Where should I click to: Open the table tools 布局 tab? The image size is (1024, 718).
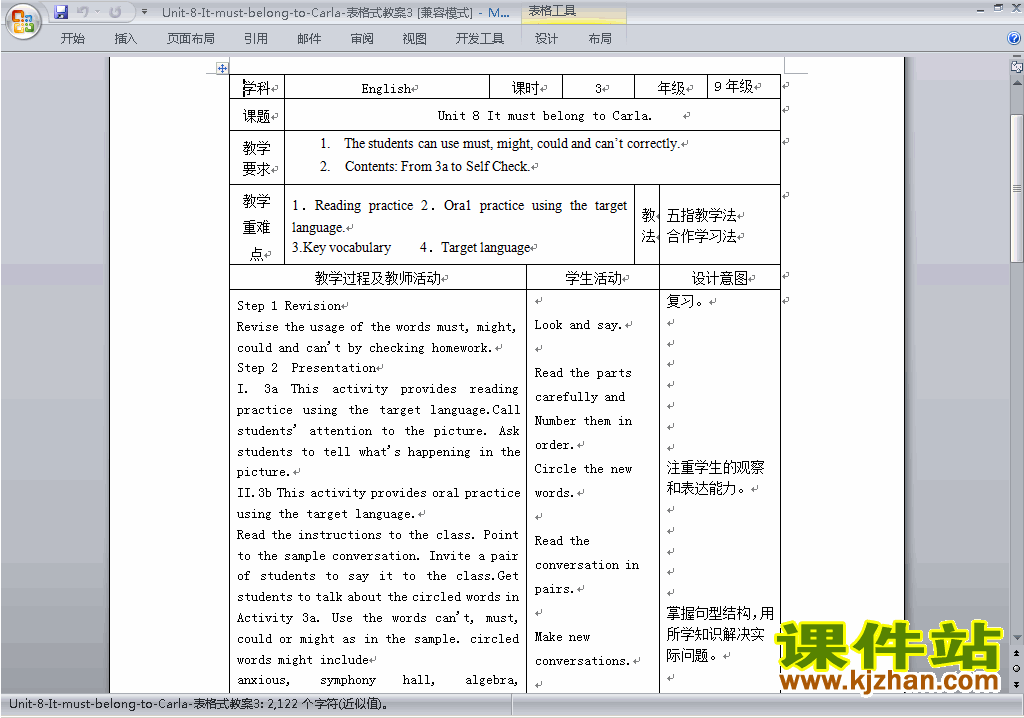coord(600,39)
